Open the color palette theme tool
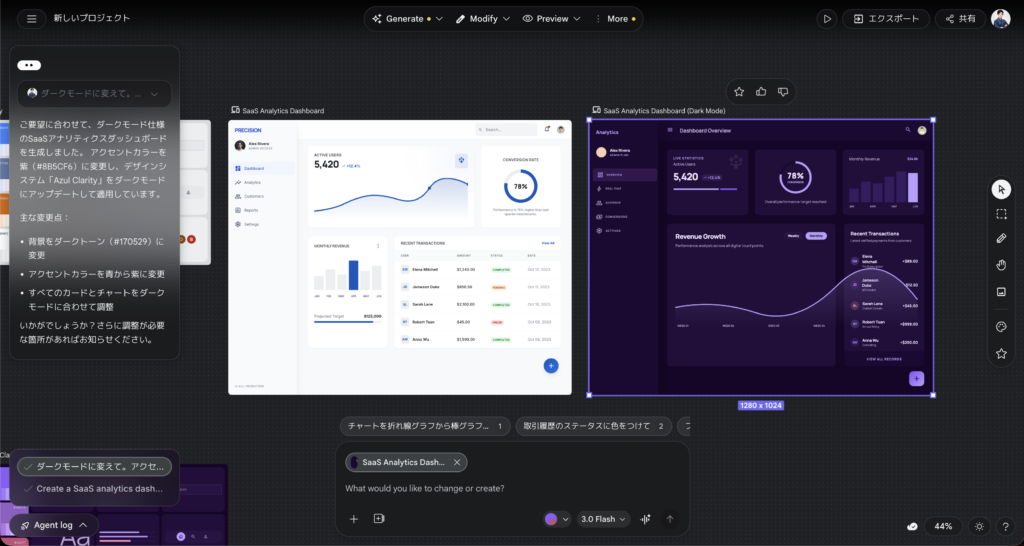 click(x=1001, y=327)
